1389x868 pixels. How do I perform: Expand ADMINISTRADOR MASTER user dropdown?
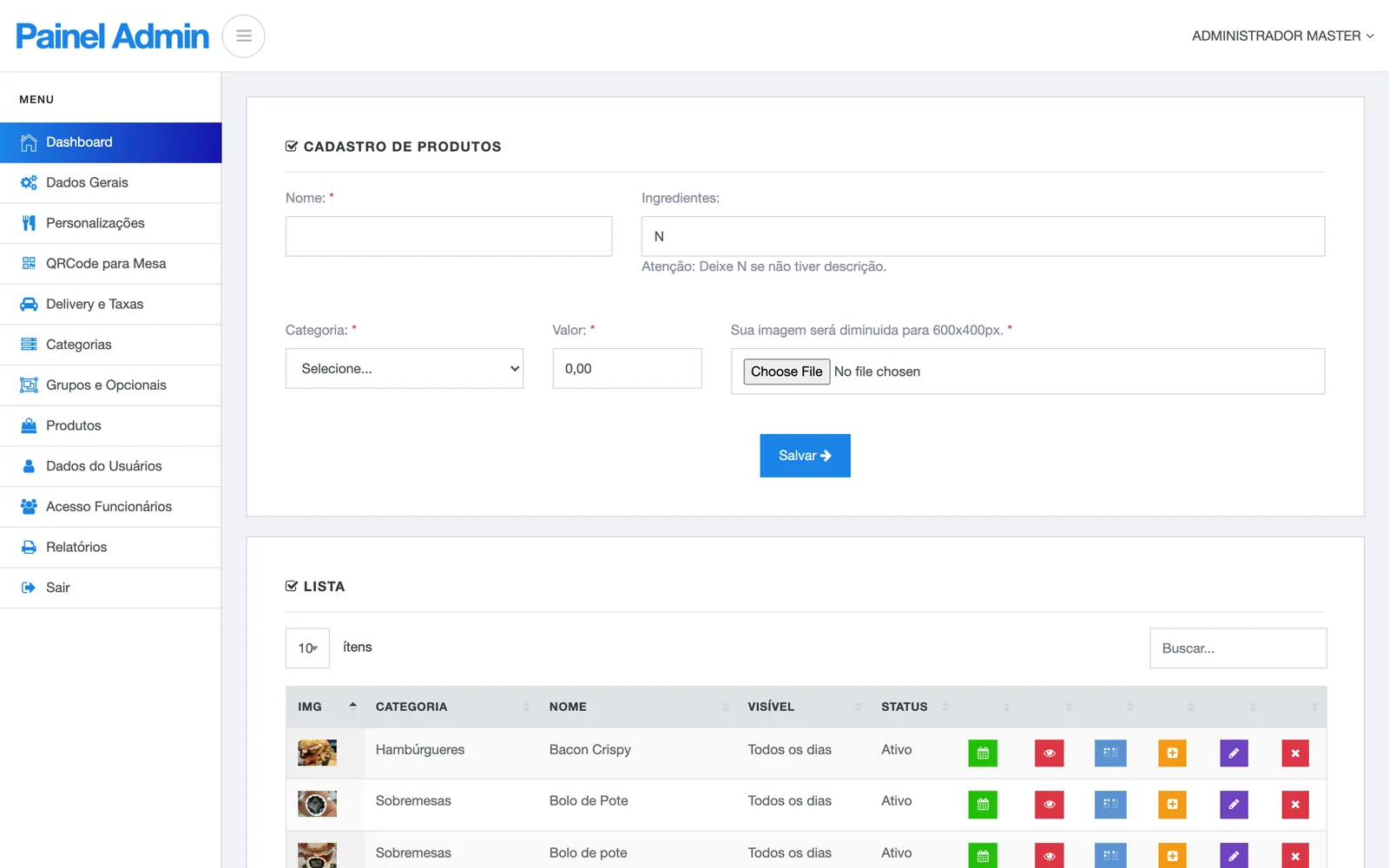pos(1282,36)
